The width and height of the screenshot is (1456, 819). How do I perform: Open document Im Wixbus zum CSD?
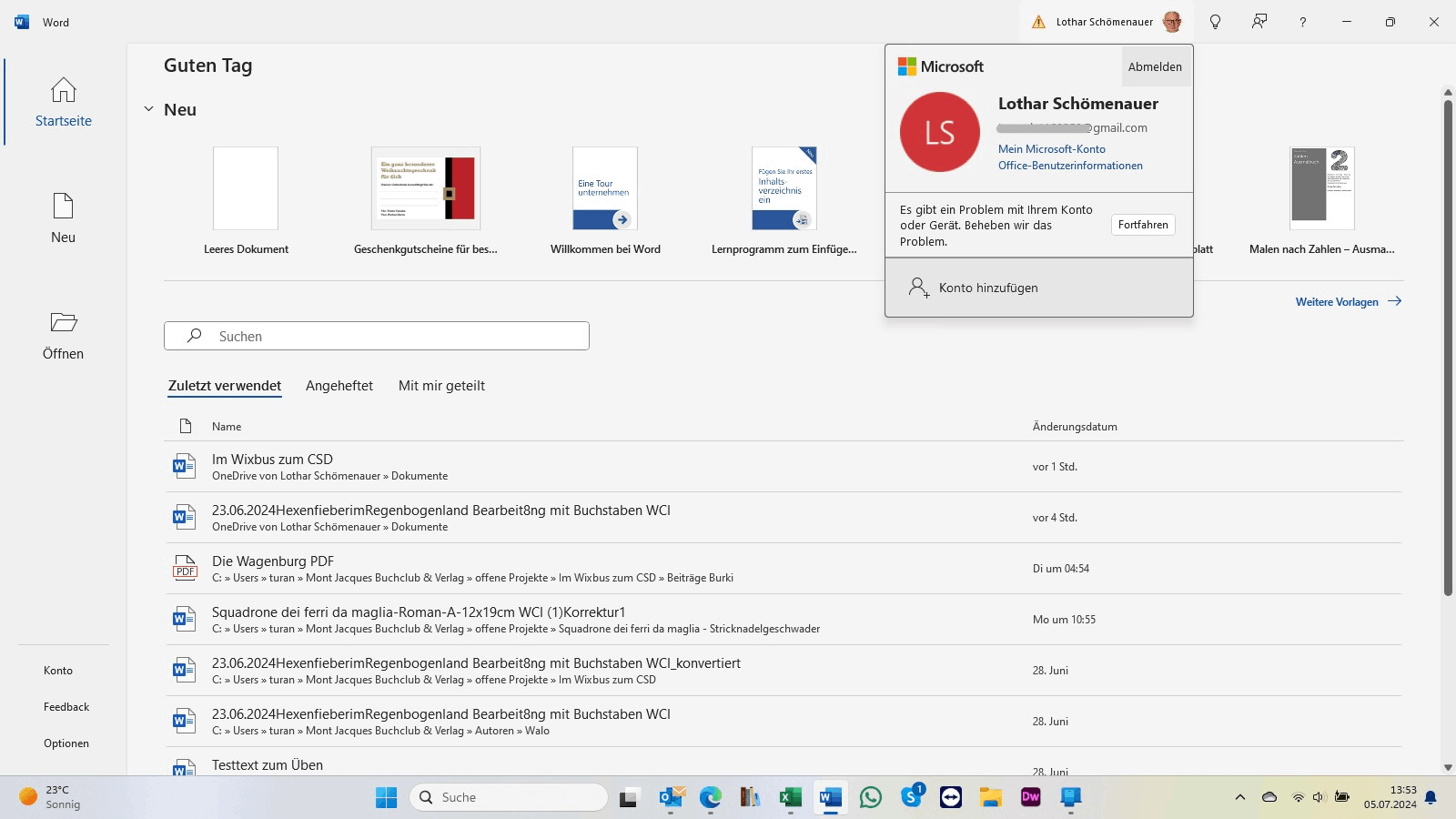tap(784, 467)
